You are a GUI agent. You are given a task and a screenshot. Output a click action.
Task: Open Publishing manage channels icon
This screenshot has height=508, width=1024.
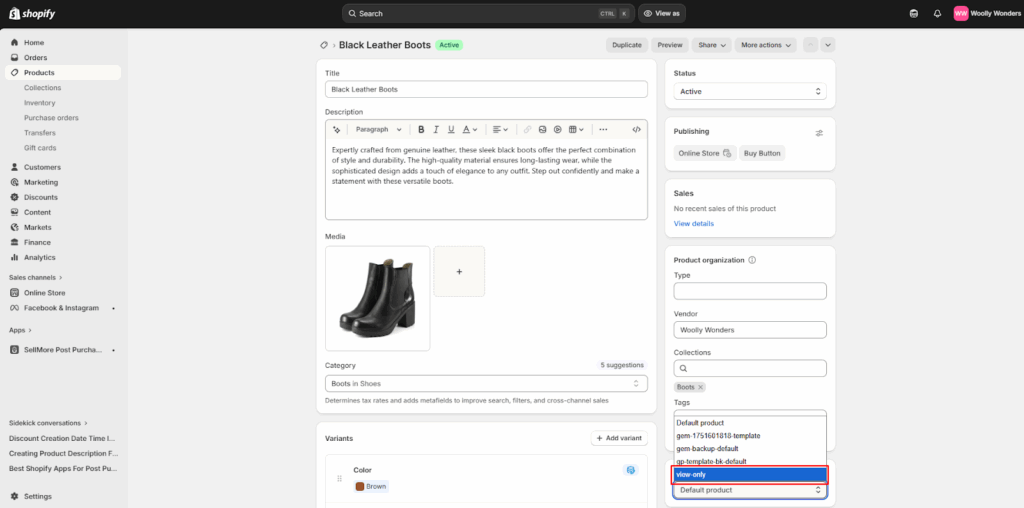pyautogui.click(x=819, y=132)
